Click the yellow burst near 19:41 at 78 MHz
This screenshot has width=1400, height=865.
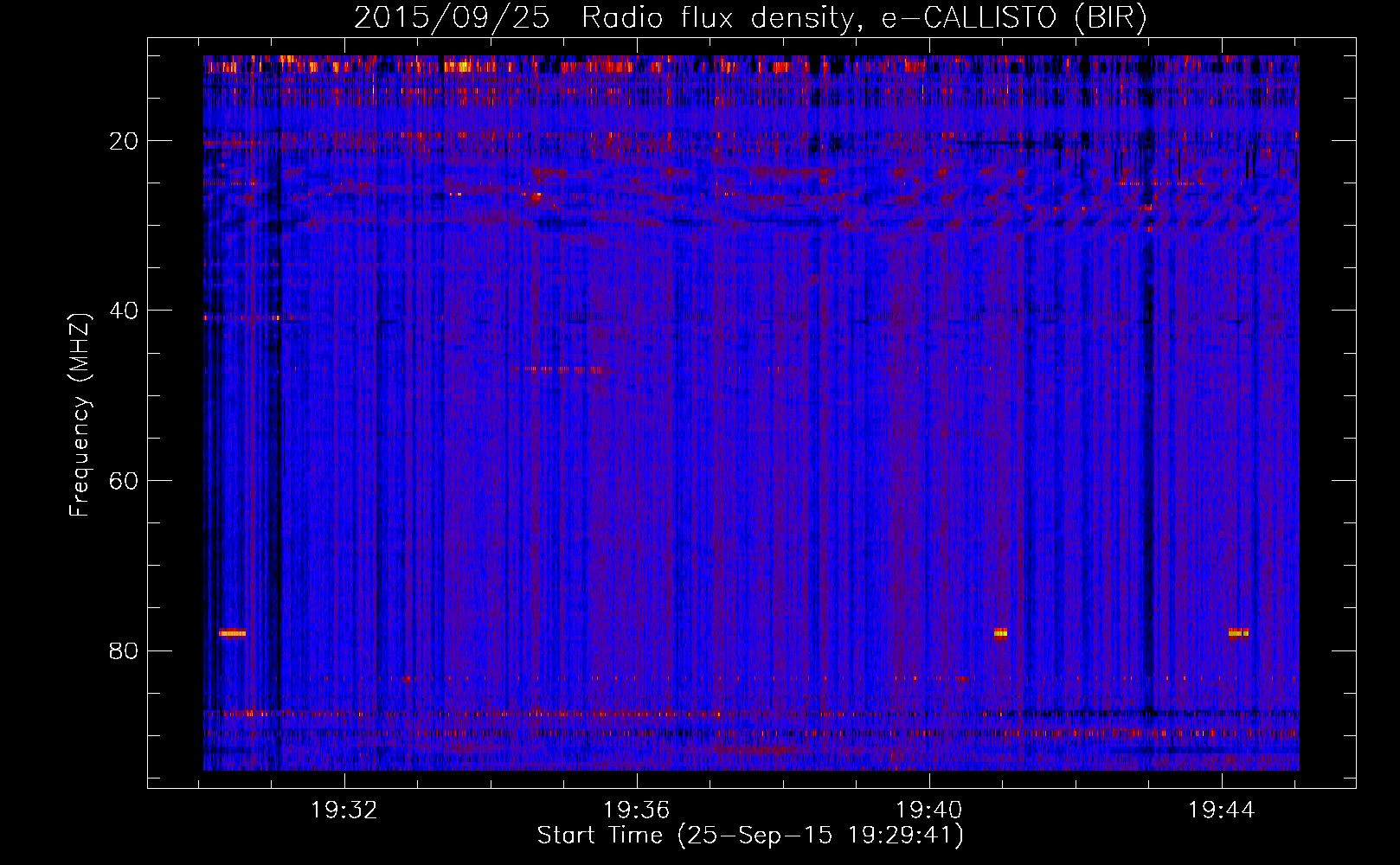1000,633
